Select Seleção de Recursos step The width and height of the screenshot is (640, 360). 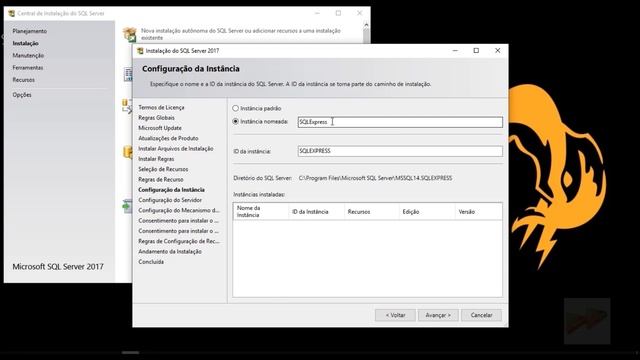[163, 169]
